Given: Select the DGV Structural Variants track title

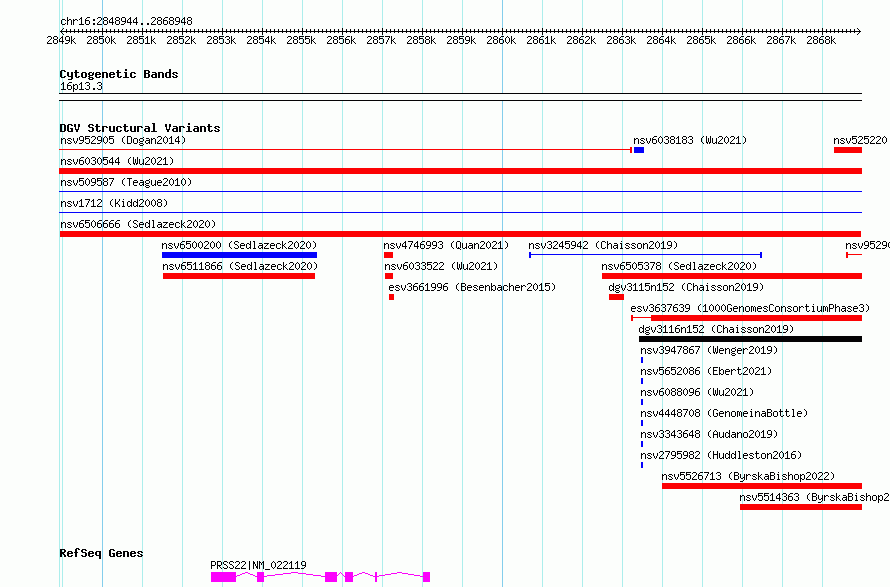Looking at the screenshot, I should [140, 128].
